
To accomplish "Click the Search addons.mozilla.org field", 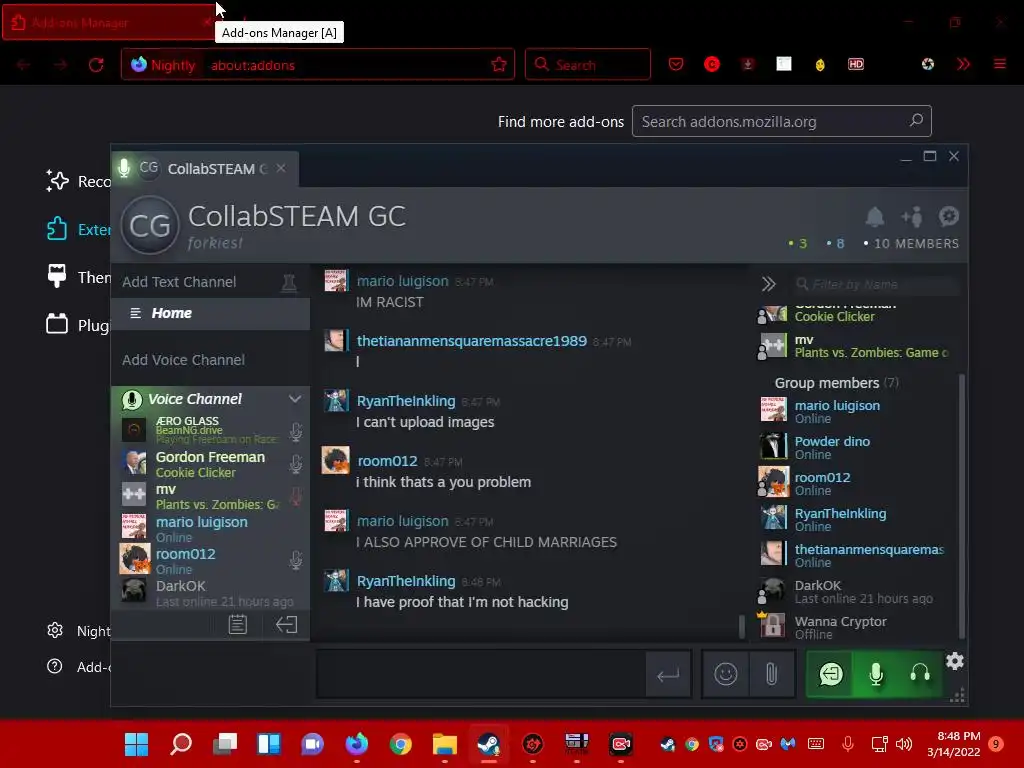I will click(x=781, y=121).
